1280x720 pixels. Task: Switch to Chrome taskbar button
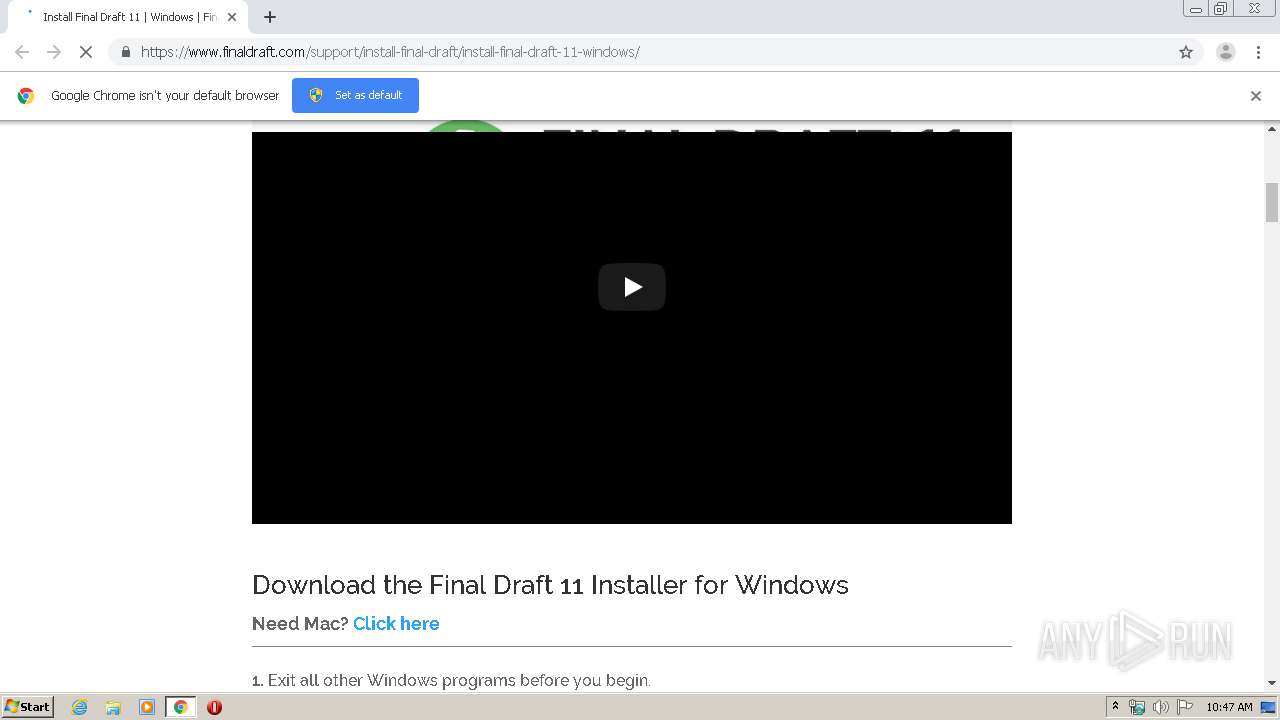click(180, 707)
